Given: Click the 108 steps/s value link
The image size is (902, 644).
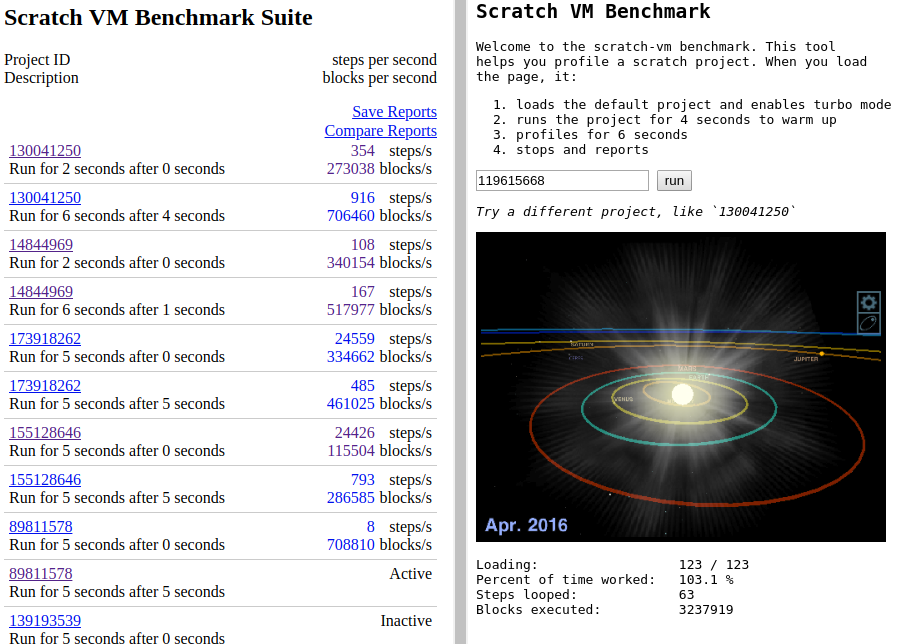Looking at the screenshot, I should [x=362, y=245].
